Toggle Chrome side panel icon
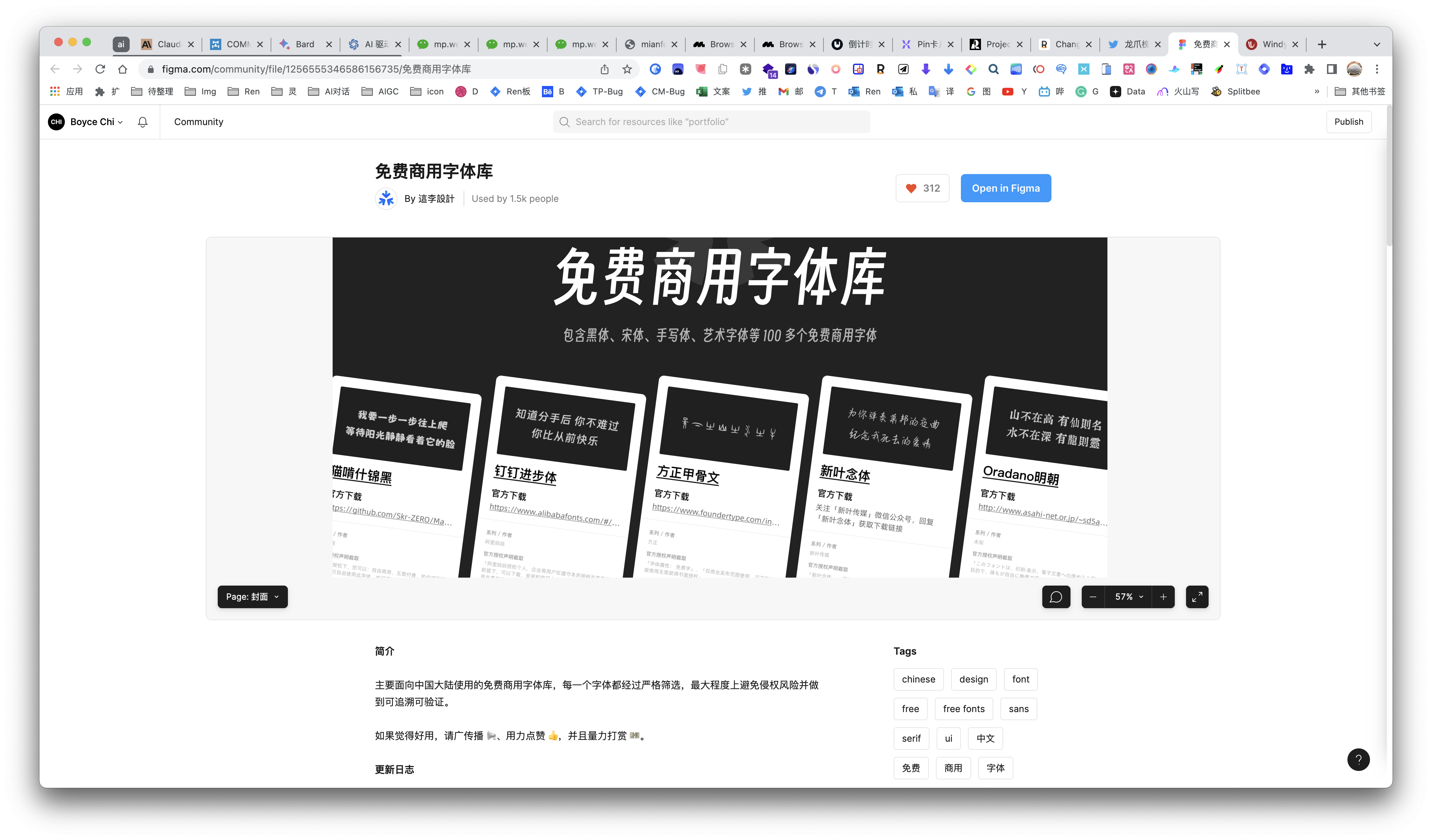 click(x=1332, y=69)
